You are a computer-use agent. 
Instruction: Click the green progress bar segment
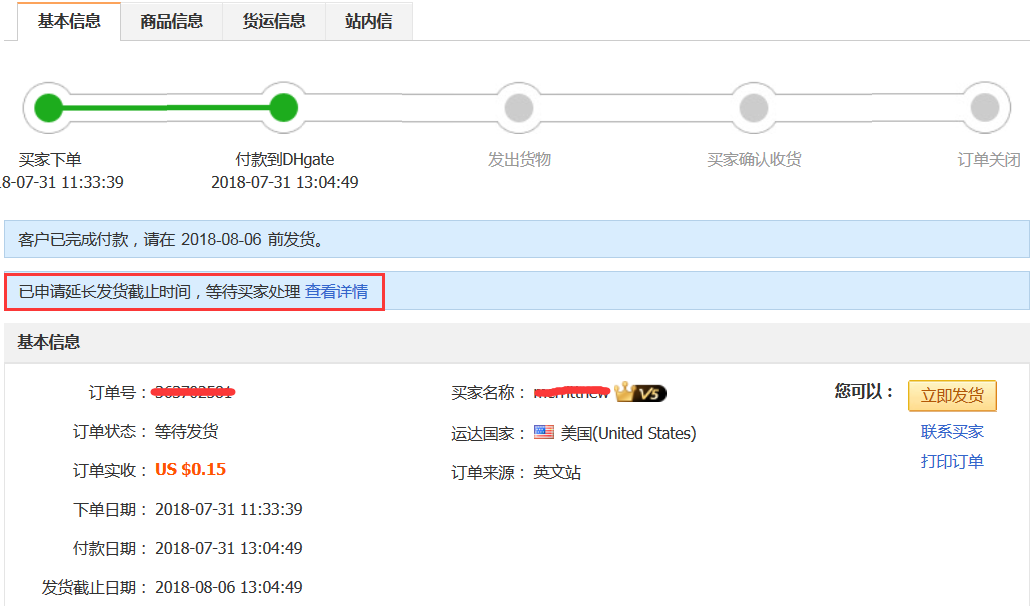tap(166, 107)
